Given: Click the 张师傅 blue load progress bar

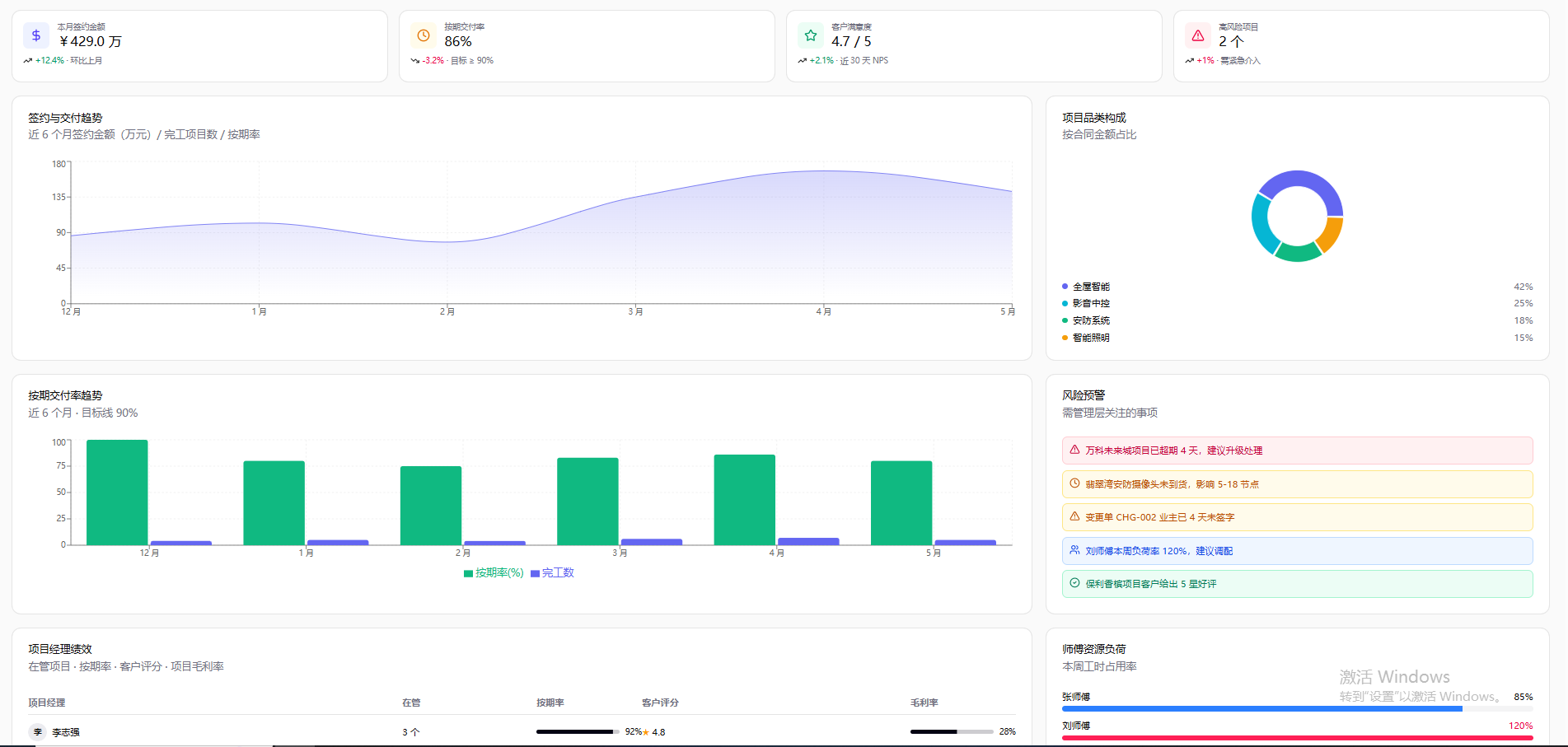Looking at the screenshot, I should (1261, 708).
